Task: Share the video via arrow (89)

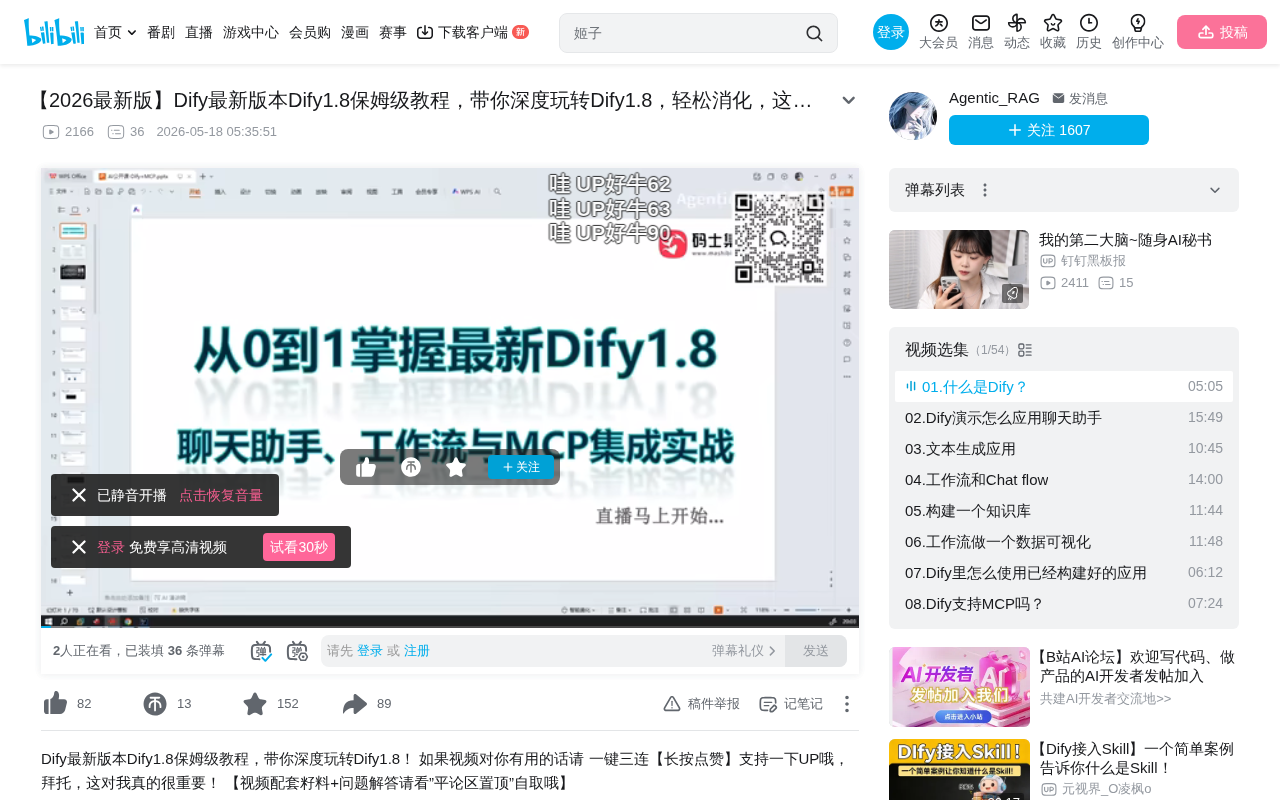Action: click(x=355, y=704)
